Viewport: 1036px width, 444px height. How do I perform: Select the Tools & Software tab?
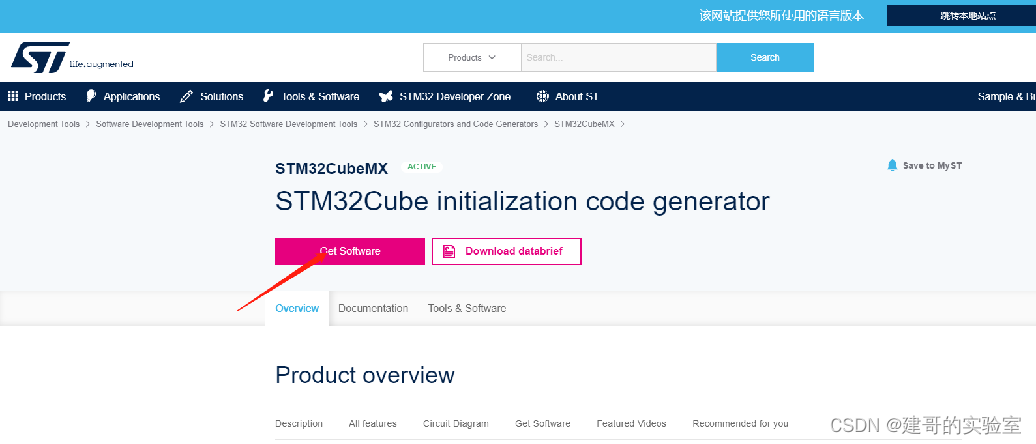(467, 308)
